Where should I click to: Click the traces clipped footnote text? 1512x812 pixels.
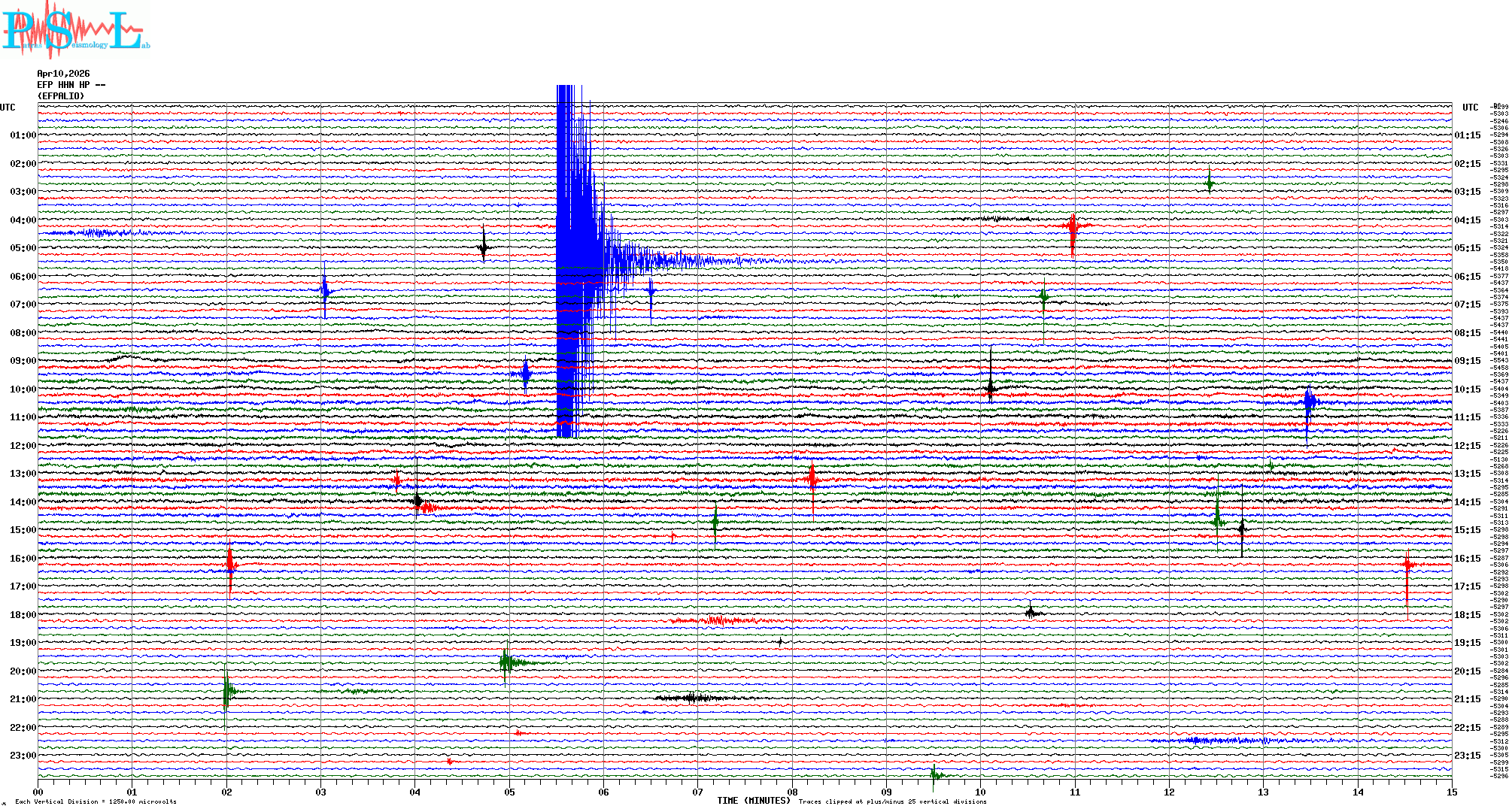click(x=892, y=801)
